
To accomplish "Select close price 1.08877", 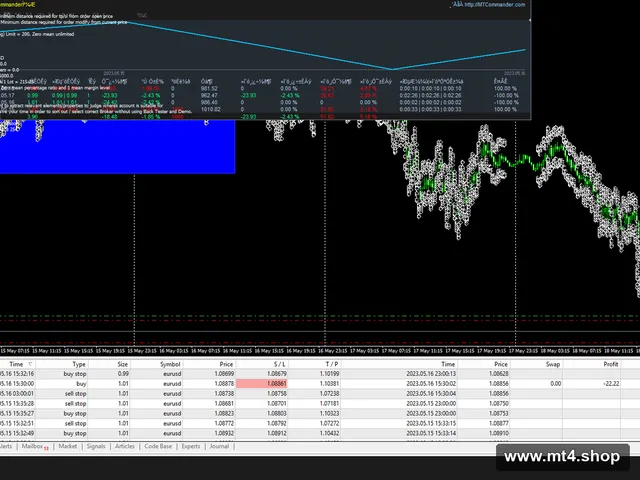I will click(x=499, y=423).
